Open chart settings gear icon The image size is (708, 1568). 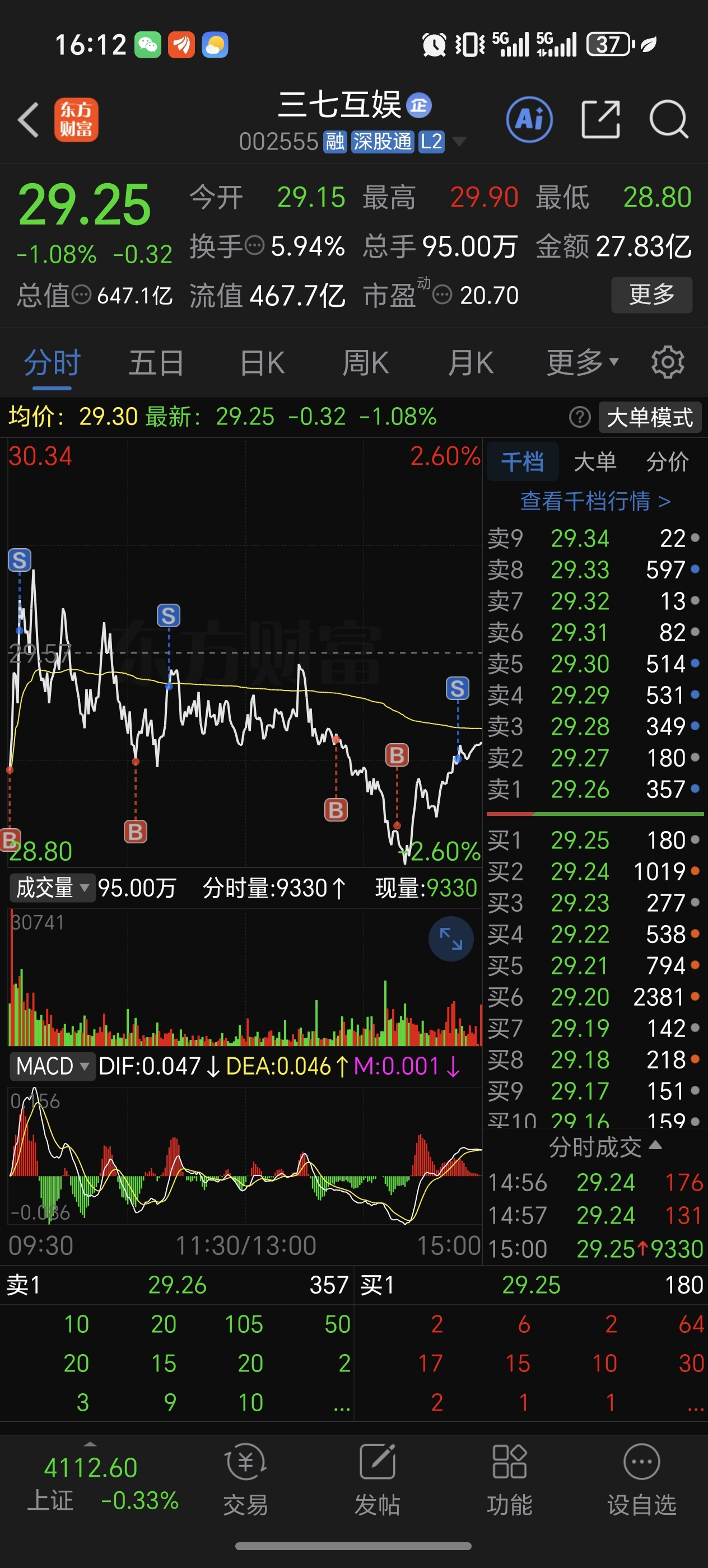[668, 363]
